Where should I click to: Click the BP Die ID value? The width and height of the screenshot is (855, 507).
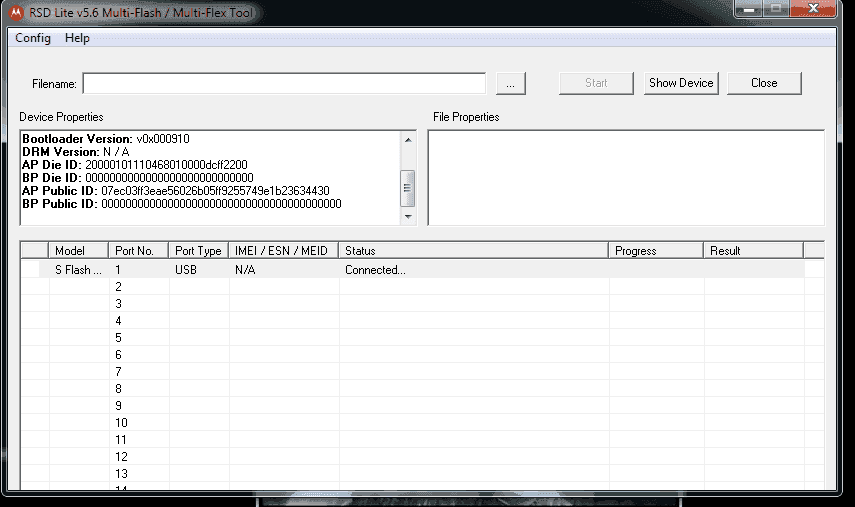170,178
